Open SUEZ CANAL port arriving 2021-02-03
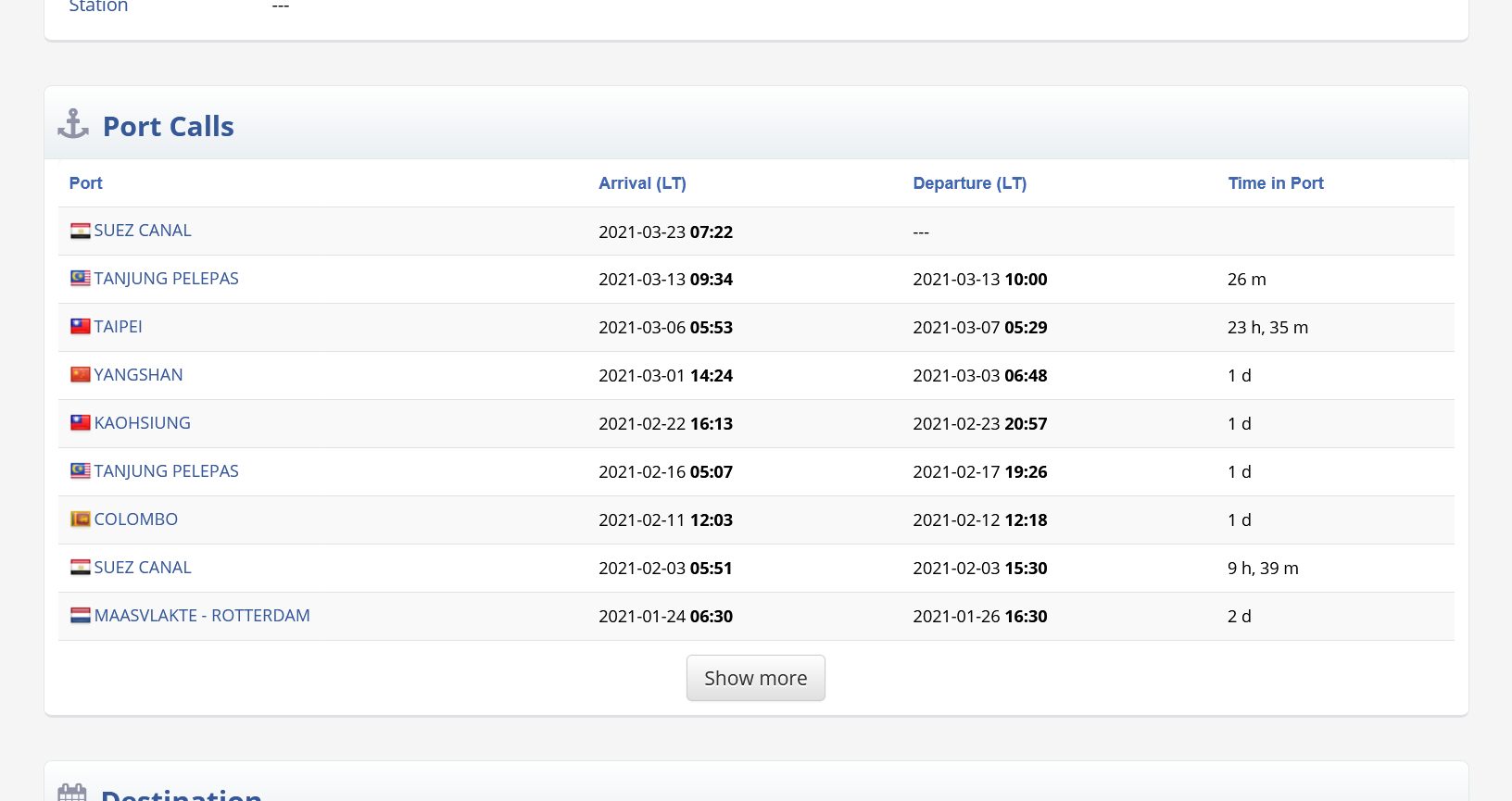The width and height of the screenshot is (1512, 801). [143, 568]
